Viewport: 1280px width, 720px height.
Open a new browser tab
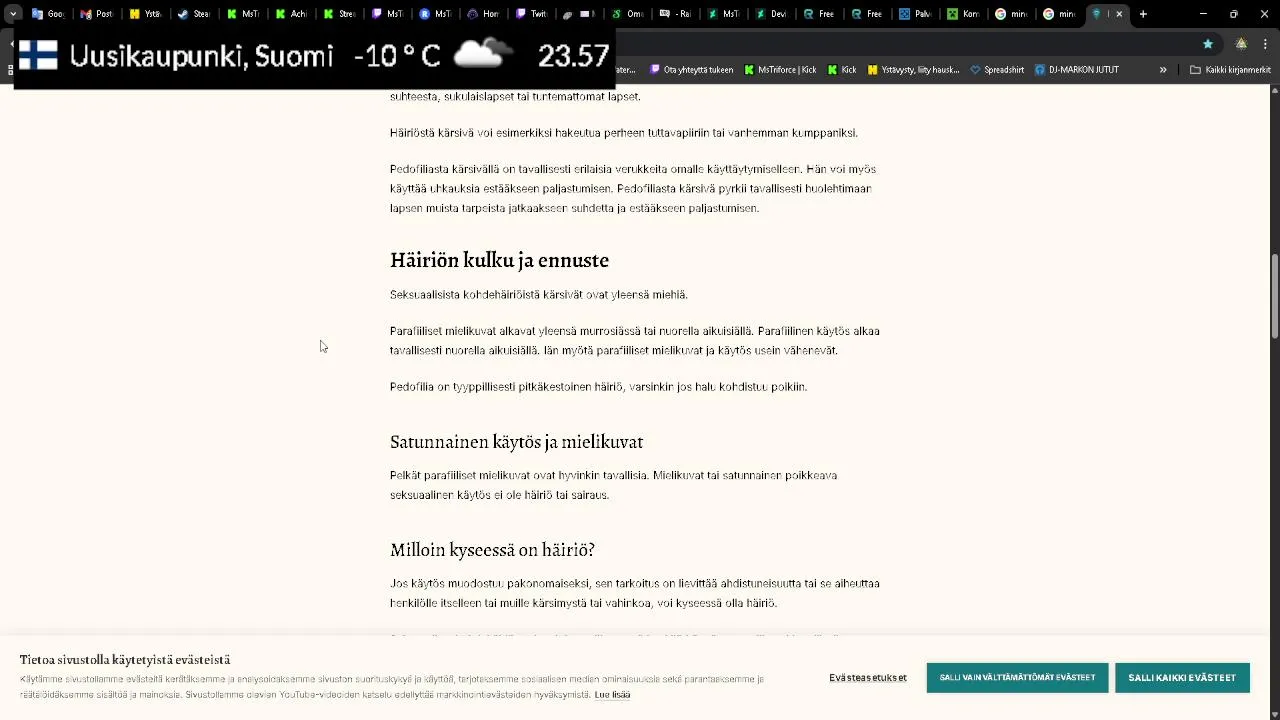[x=1143, y=14]
